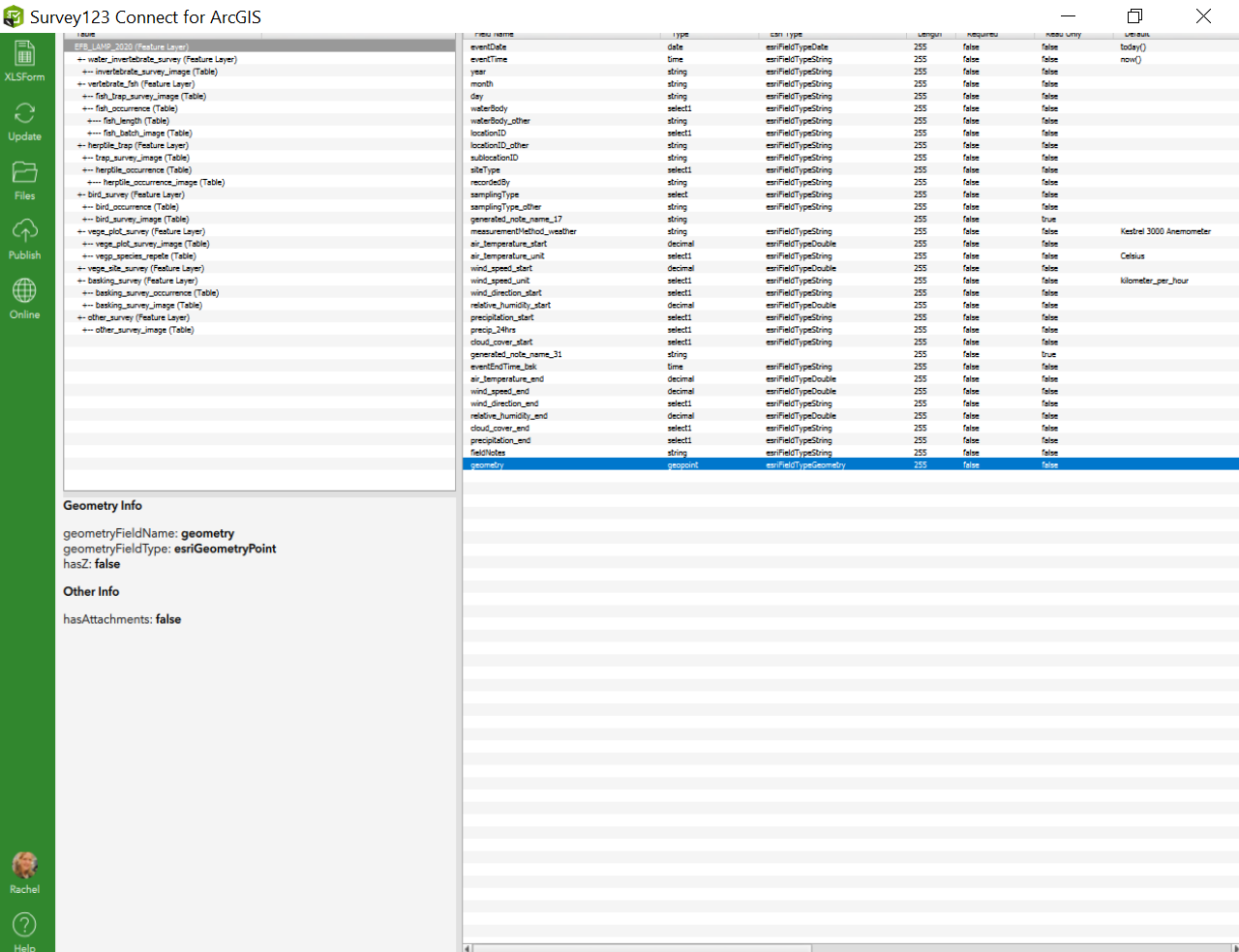
Task: Select invertebrate_survey_image table
Action: coord(156,72)
